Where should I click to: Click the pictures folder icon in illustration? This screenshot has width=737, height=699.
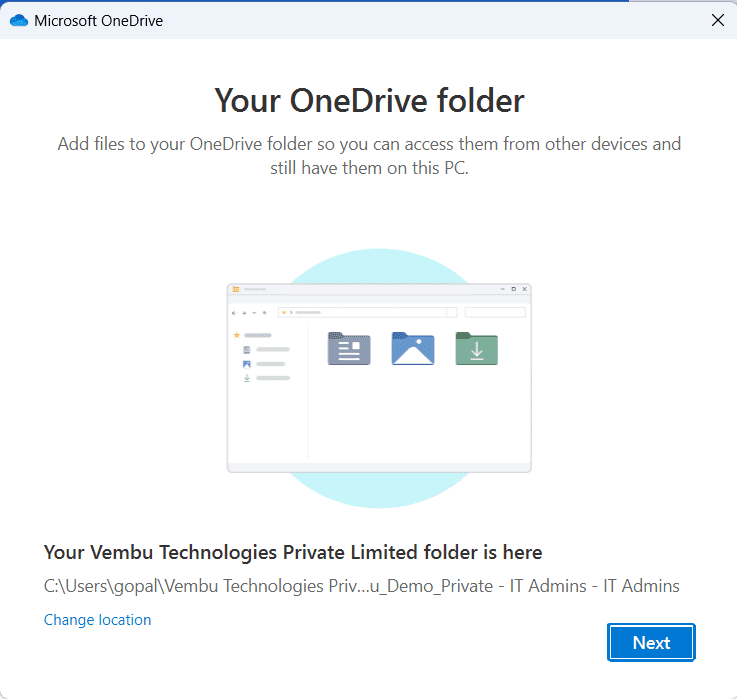pyautogui.click(x=413, y=349)
